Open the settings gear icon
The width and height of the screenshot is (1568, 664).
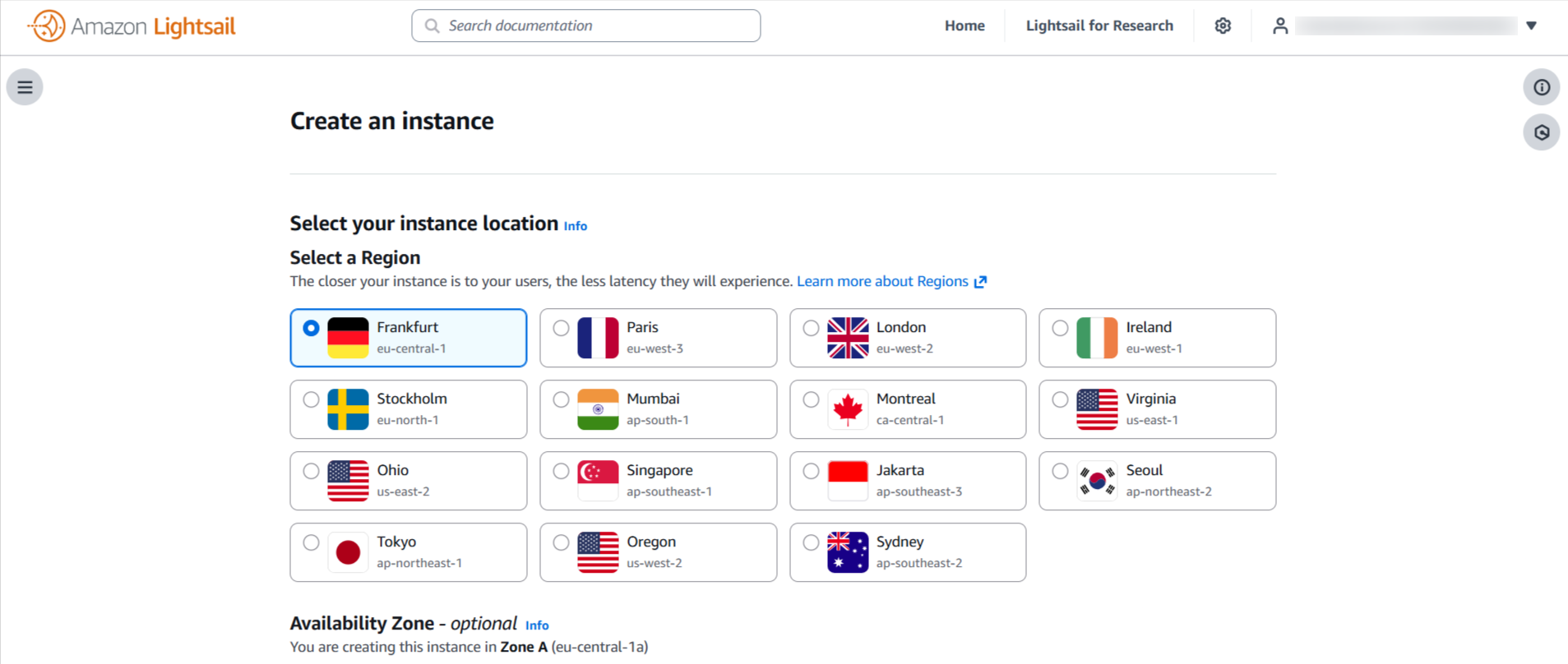[x=1223, y=25]
